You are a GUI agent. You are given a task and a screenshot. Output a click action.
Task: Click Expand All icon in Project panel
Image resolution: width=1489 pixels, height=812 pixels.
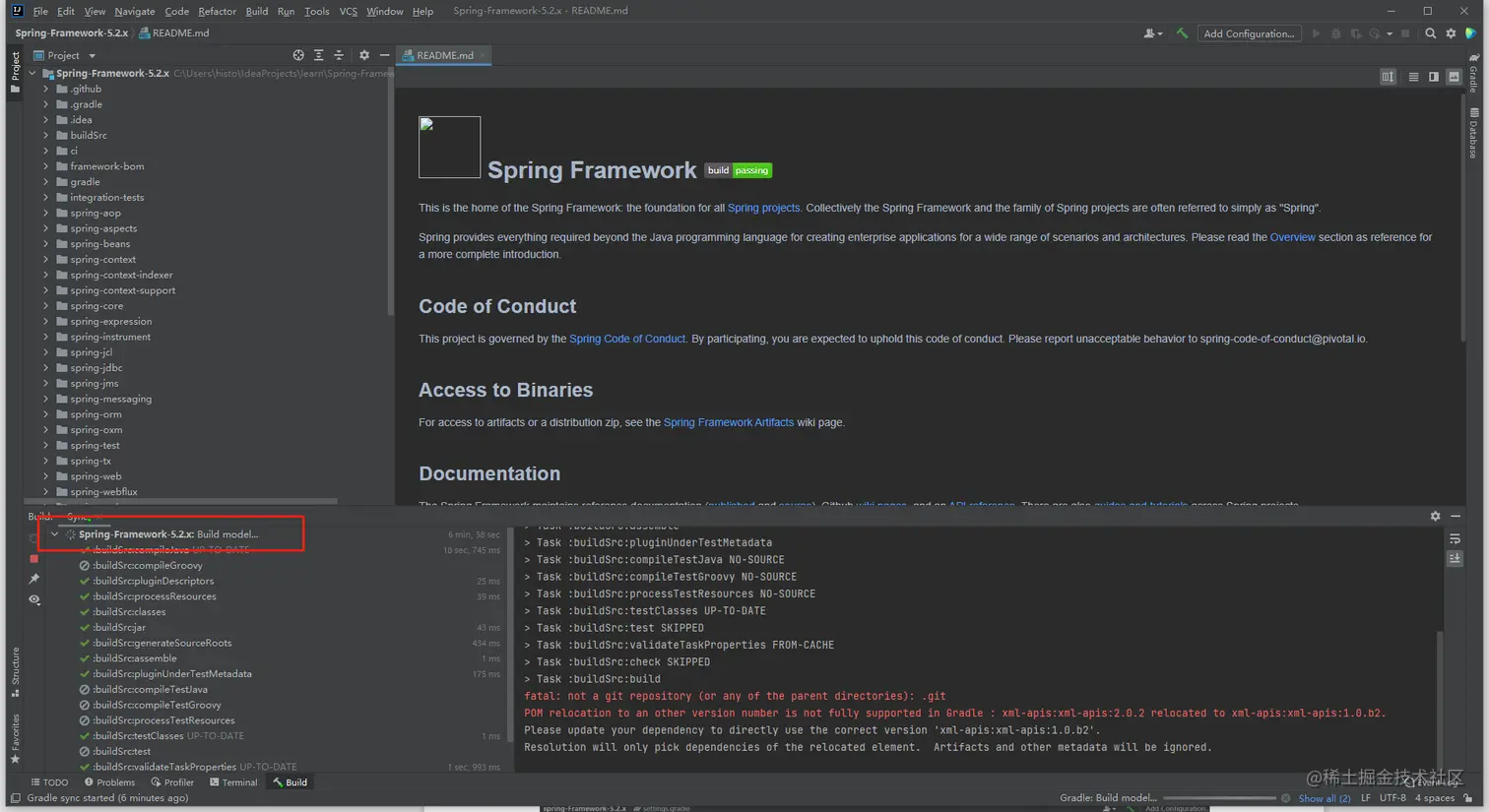coord(318,55)
